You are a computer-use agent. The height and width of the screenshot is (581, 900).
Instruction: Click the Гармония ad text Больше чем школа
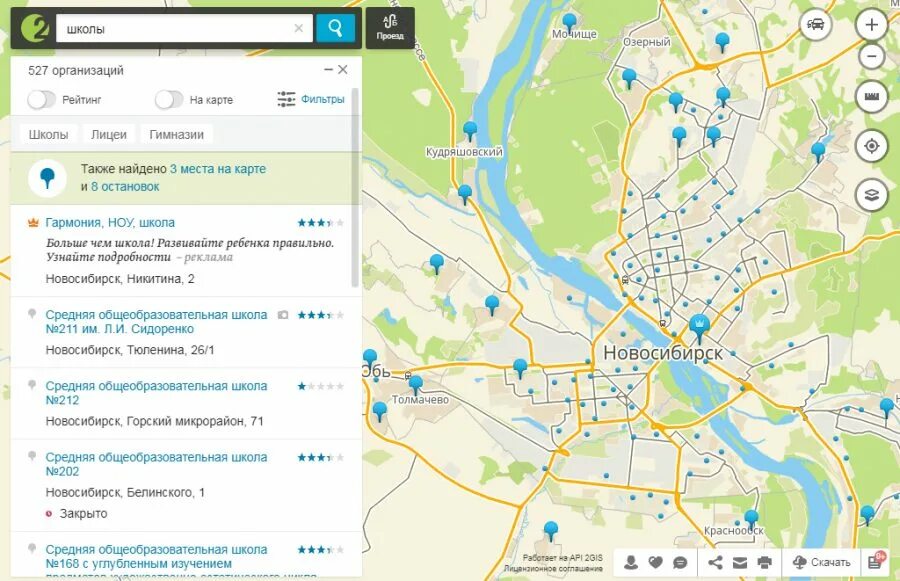click(190, 250)
